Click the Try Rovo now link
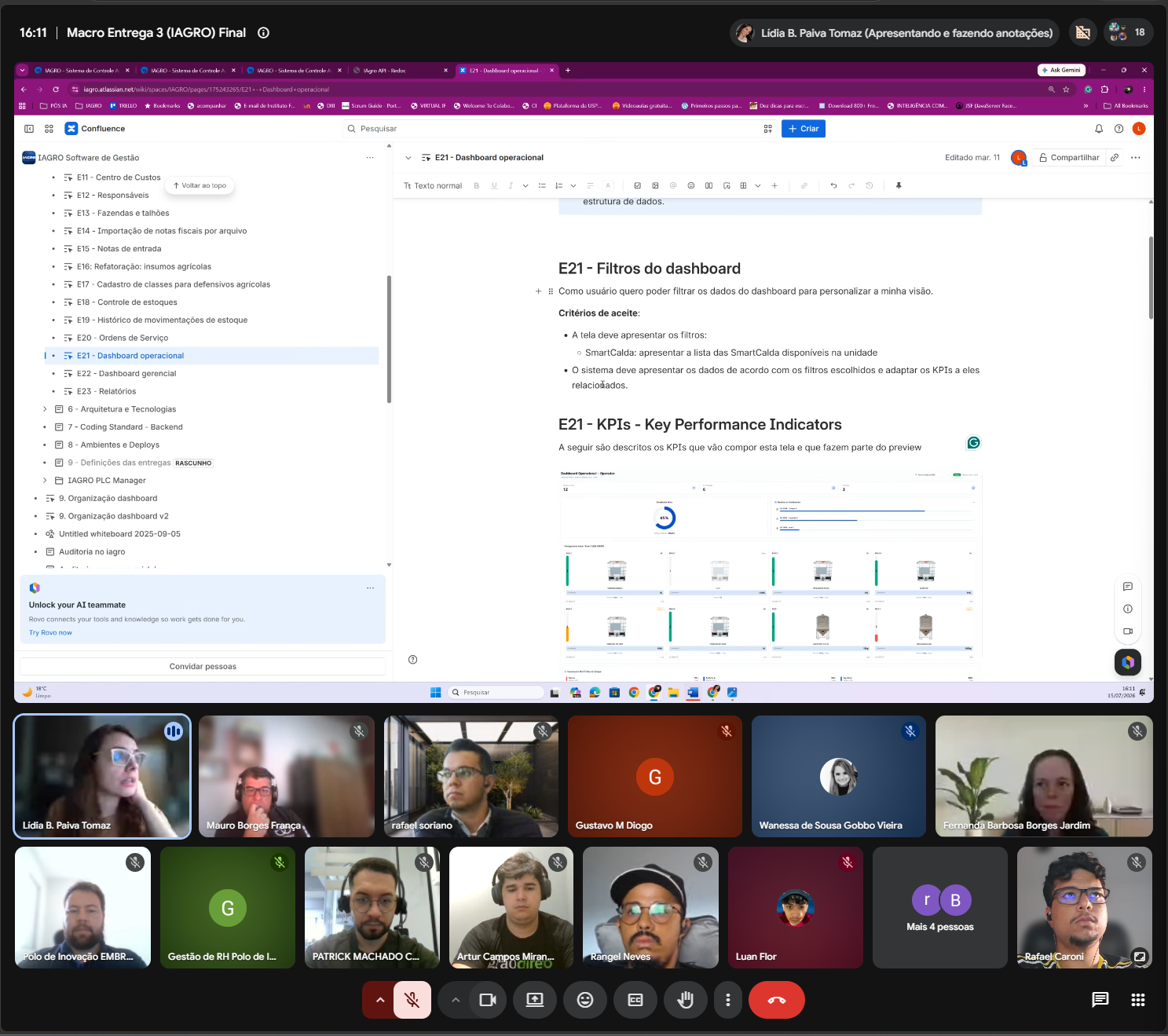This screenshot has height=1036, width=1168. (x=50, y=633)
